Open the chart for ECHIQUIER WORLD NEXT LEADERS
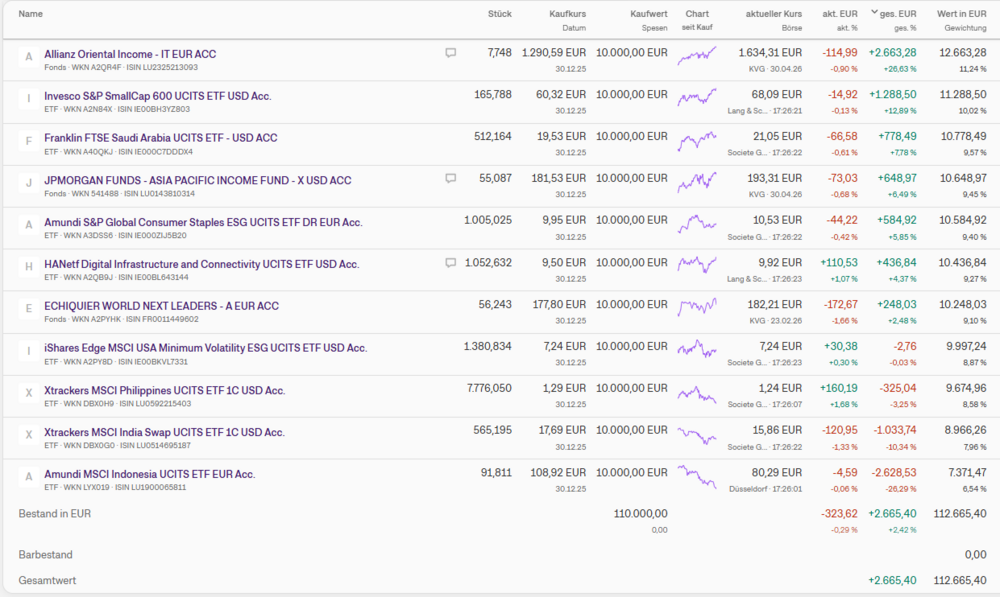This screenshot has height=597, width=1000. point(697,307)
